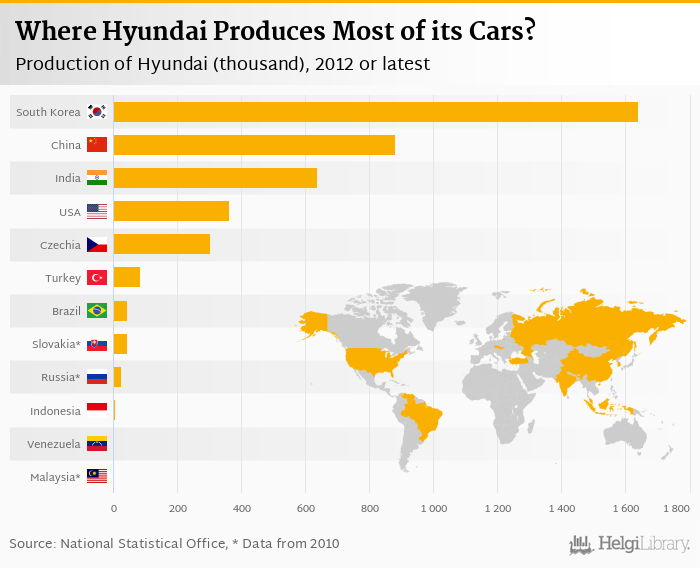Click the India production bar
Image resolution: width=700 pixels, height=568 pixels.
click(215, 178)
